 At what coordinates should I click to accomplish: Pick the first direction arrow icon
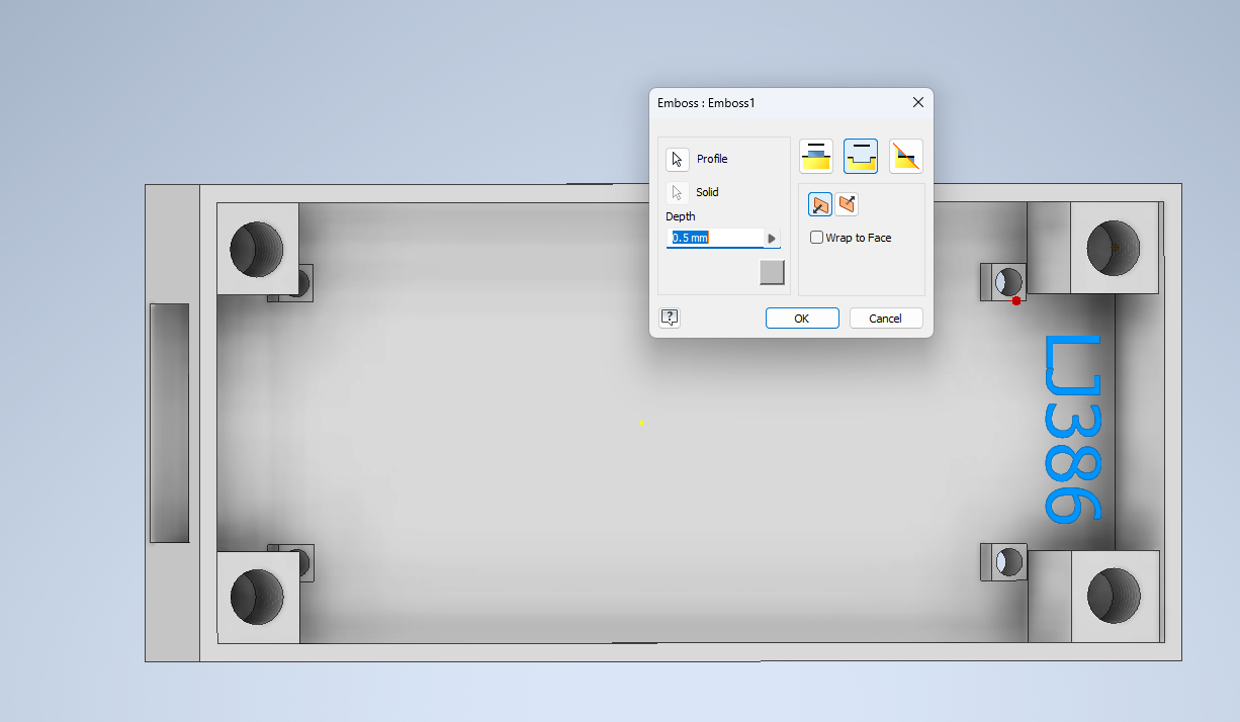pyautogui.click(x=820, y=205)
